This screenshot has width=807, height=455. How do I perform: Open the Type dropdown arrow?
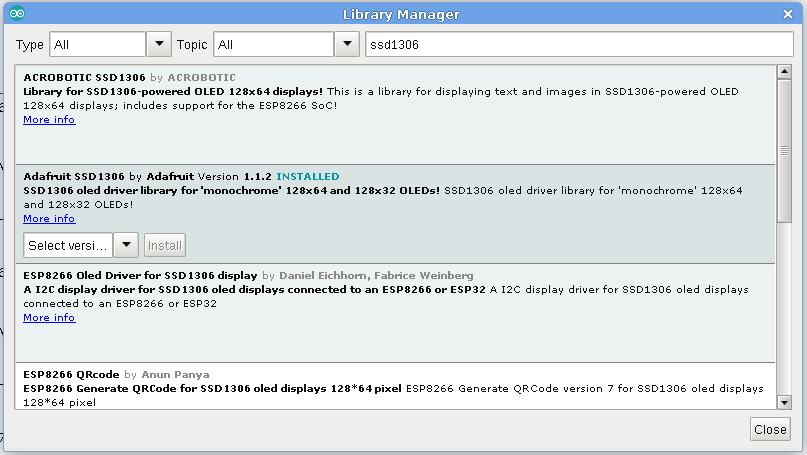[159, 45]
